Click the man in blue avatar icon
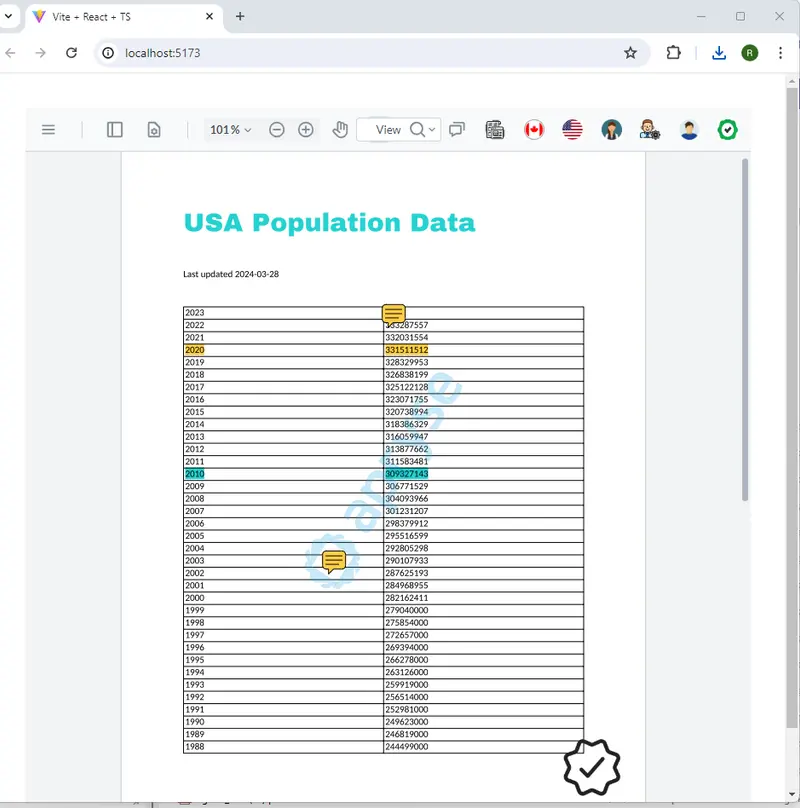This screenshot has width=800, height=808. [689, 129]
